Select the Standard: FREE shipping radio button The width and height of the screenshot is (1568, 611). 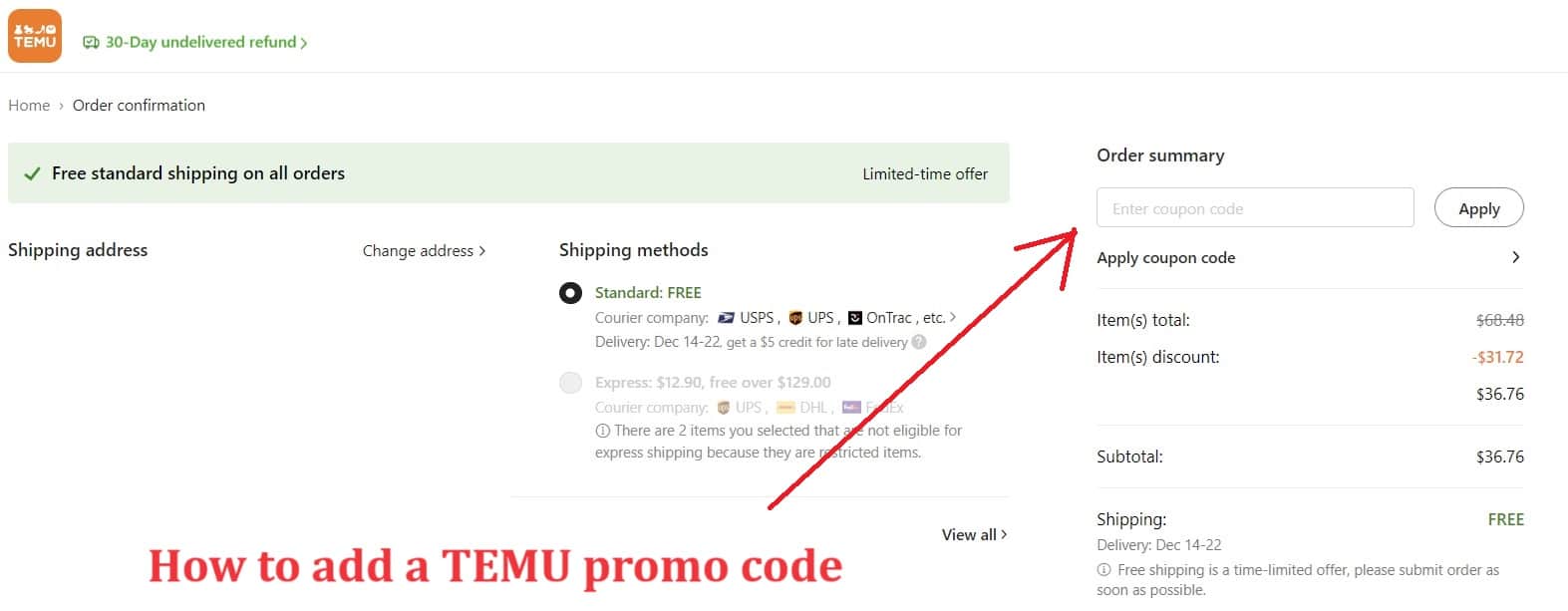570,293
